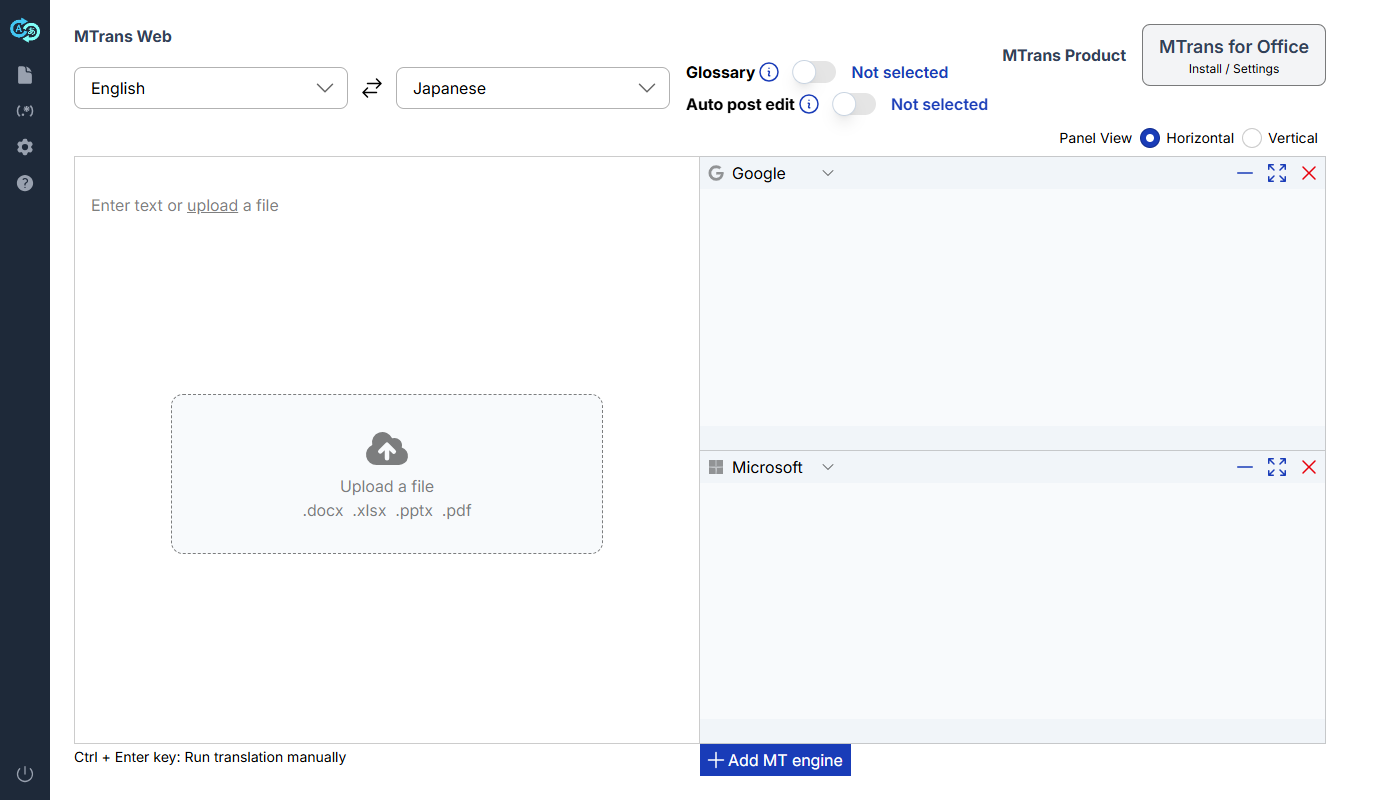Viewport: 1380px width, 800px height.
Task: Click Auto post edit's Not selected link
Action: coord(939,104)
